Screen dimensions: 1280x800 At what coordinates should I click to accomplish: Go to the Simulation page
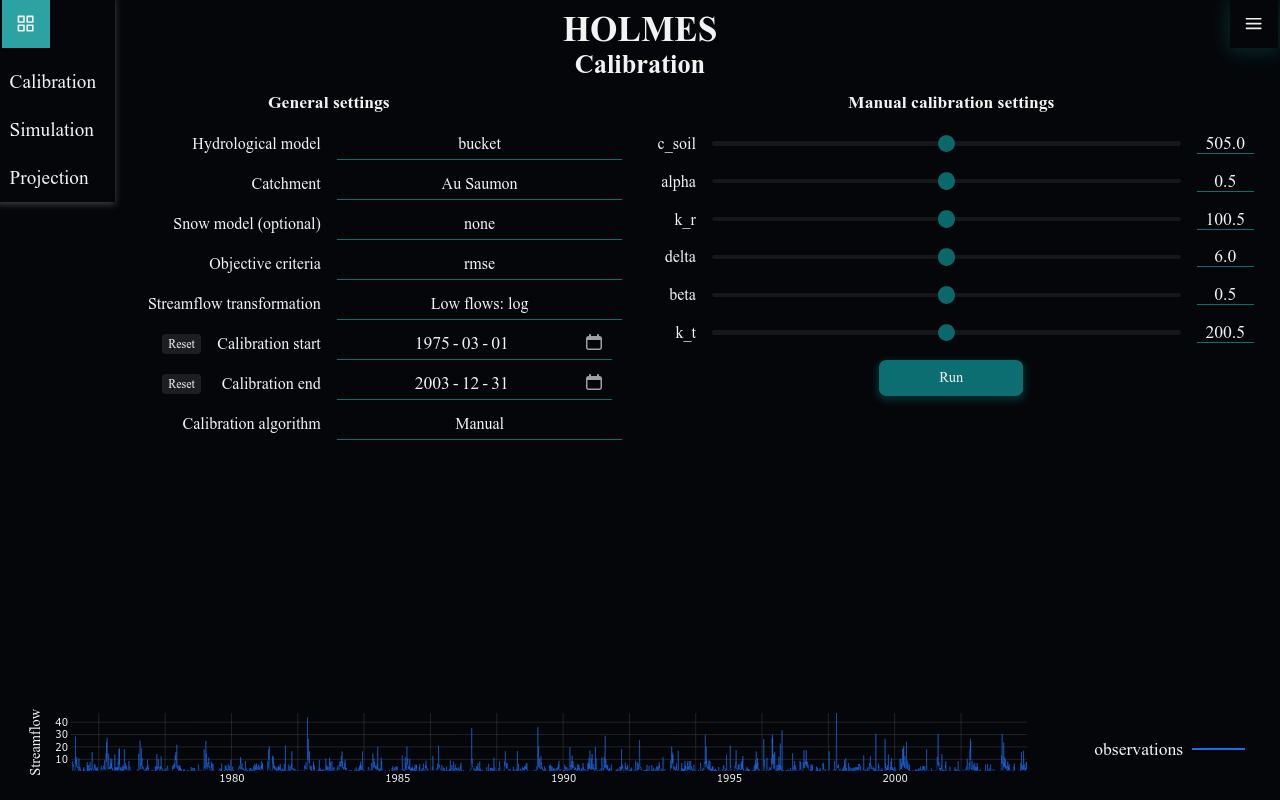51,129
